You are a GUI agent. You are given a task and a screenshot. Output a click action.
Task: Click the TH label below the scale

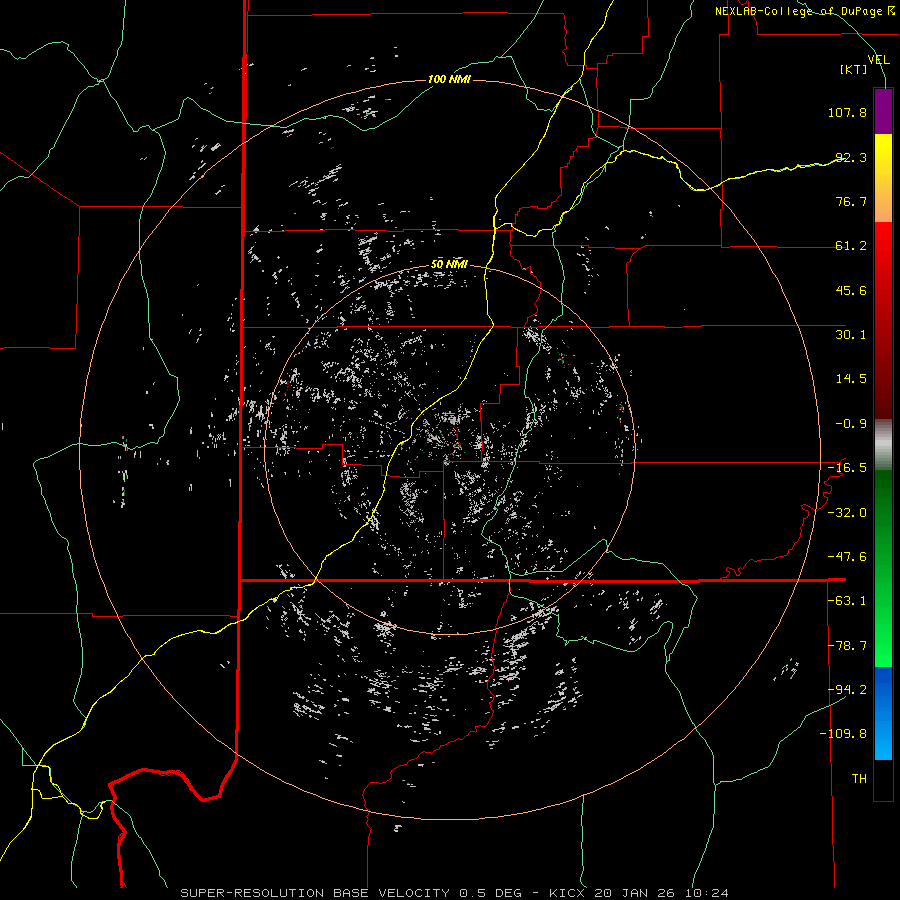[x=858, y=778]
